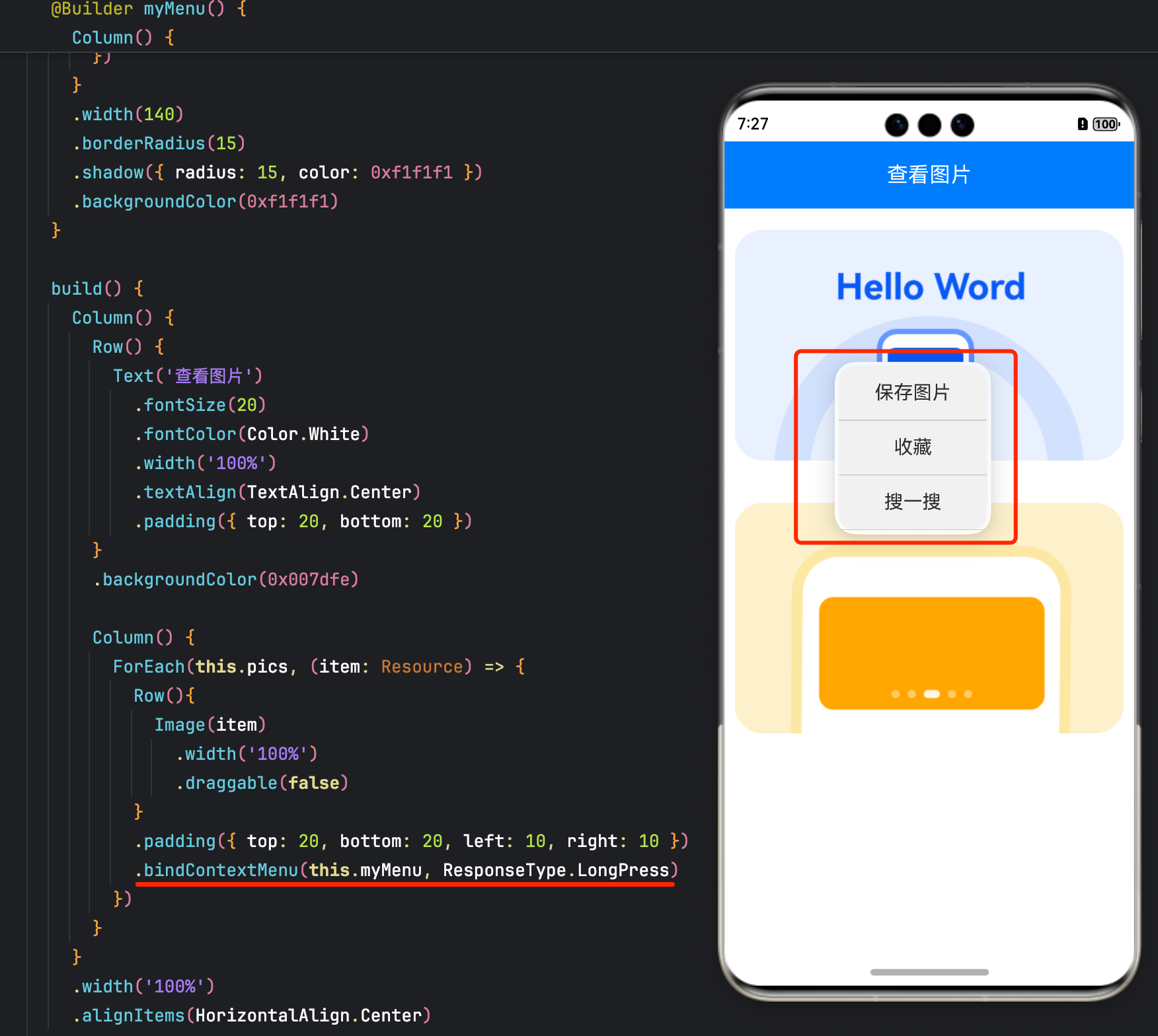Click the Row(){ line inside ForEach
Screen dimensions: 1158x1036
point(164,696)
